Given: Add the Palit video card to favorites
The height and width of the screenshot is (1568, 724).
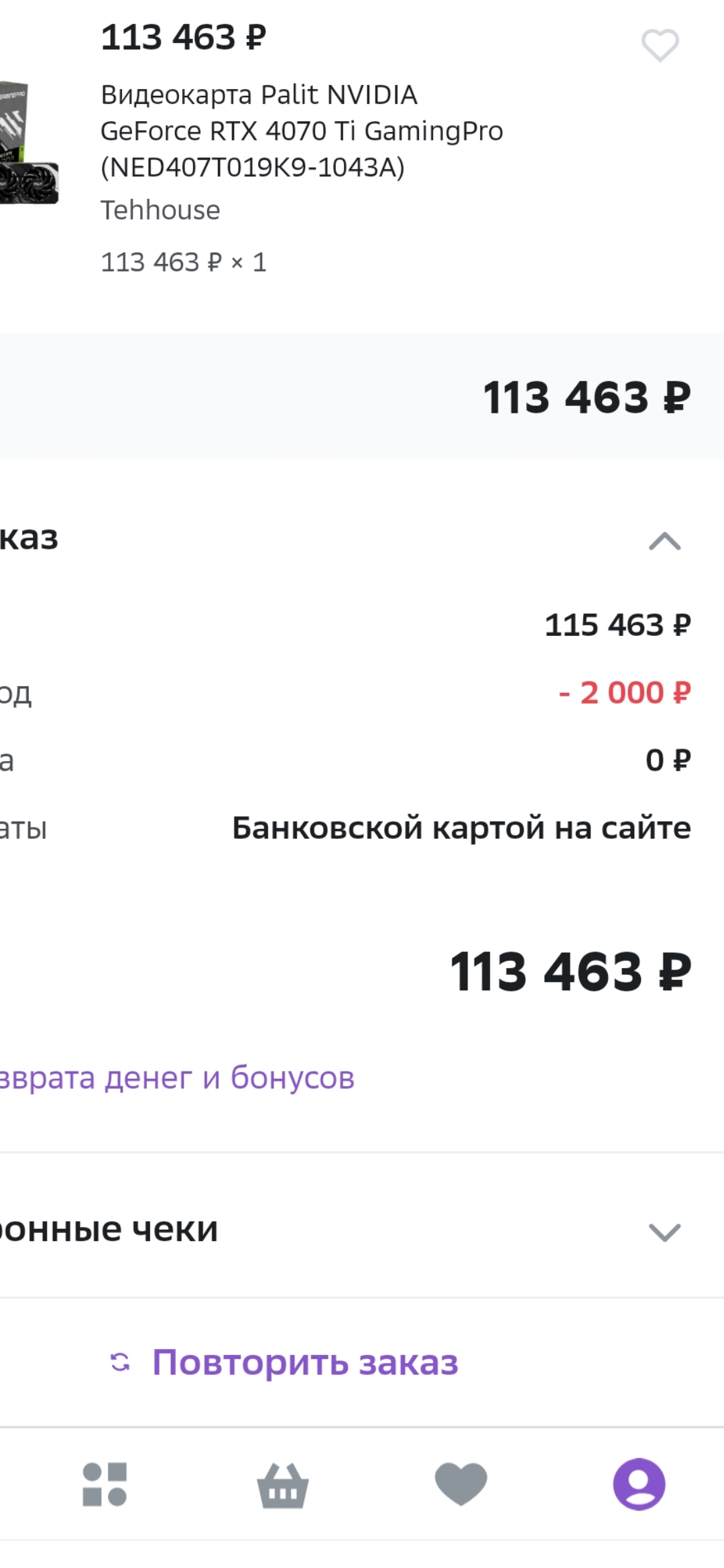Looking at the screenshot, I should coord(660,46).
